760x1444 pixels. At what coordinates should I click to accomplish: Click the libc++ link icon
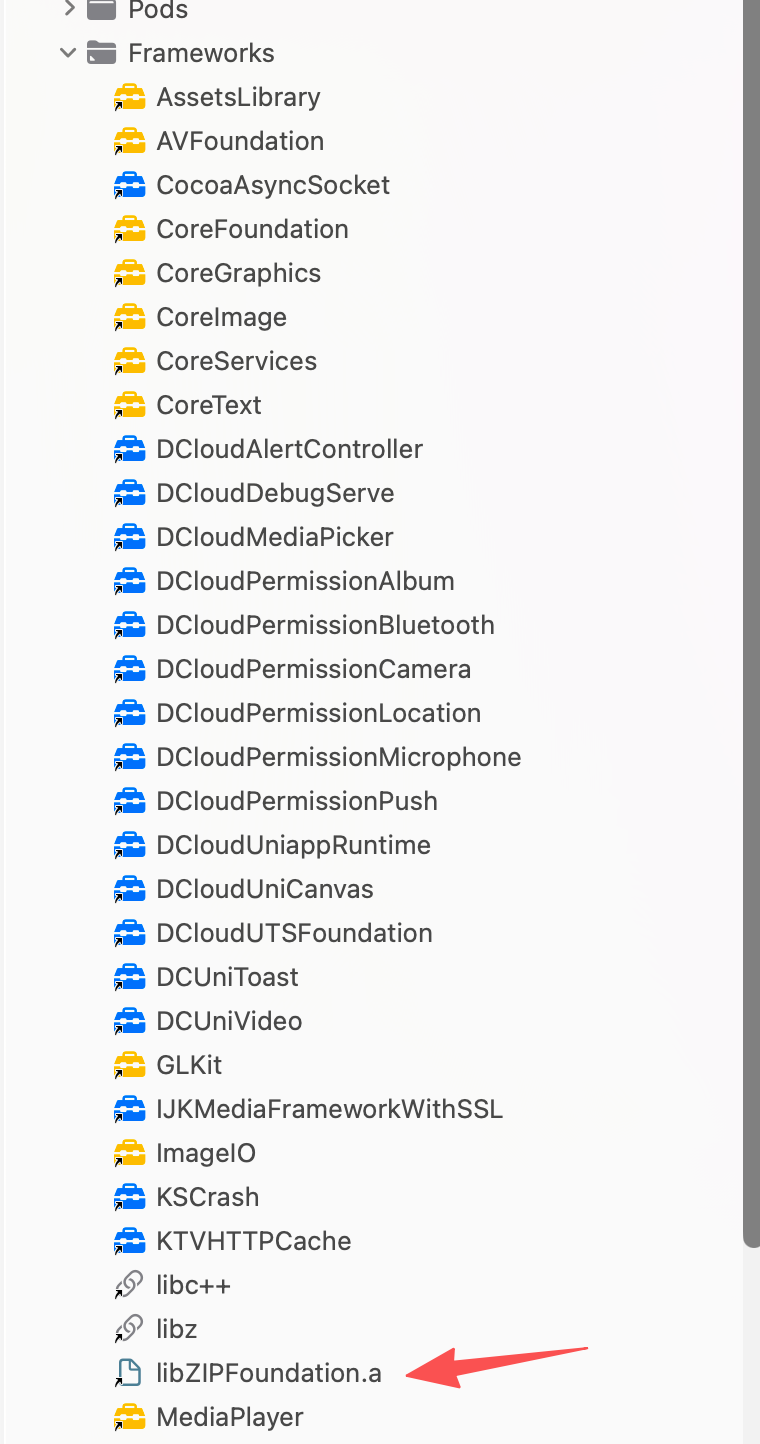click(129, 1285)
